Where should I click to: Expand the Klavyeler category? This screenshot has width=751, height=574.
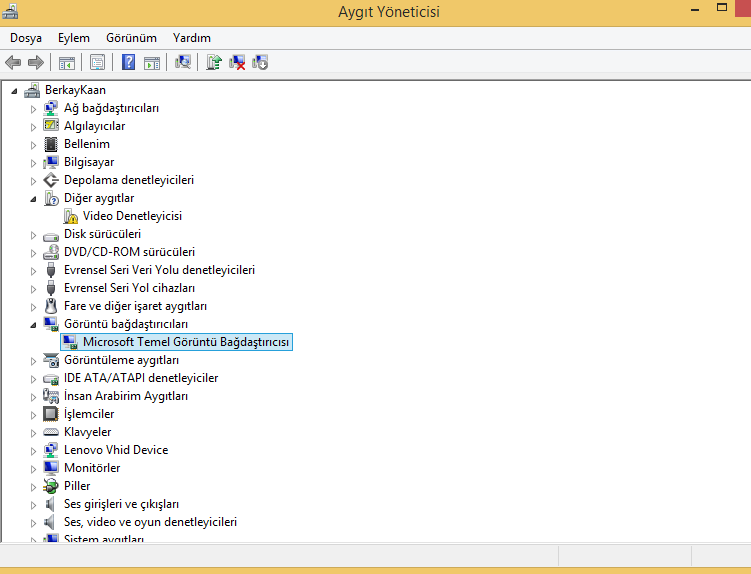pyautogui.click(x=33, y=433)
